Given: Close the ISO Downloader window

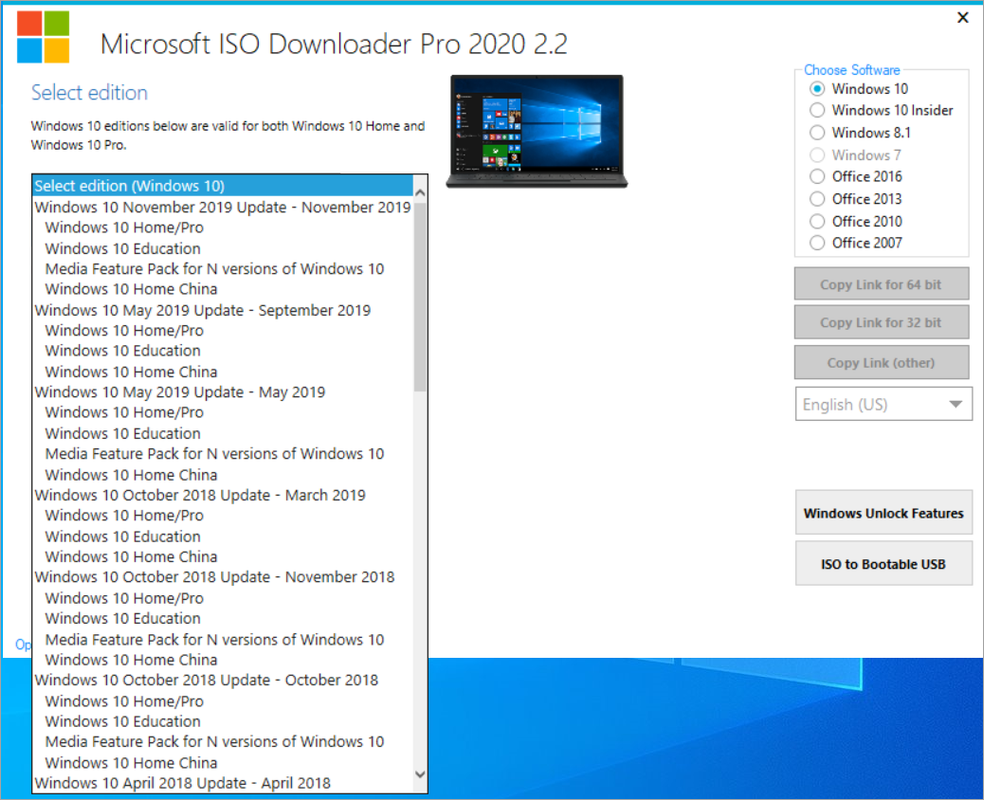Looking at the screenshot, I should pos(963,18).
